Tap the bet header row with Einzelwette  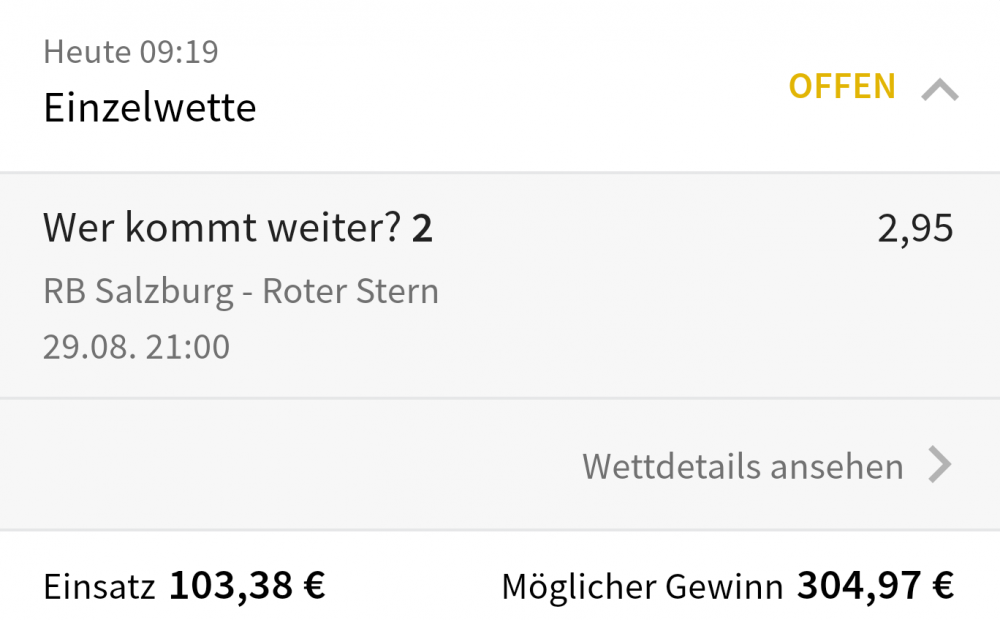coord(500,86)
